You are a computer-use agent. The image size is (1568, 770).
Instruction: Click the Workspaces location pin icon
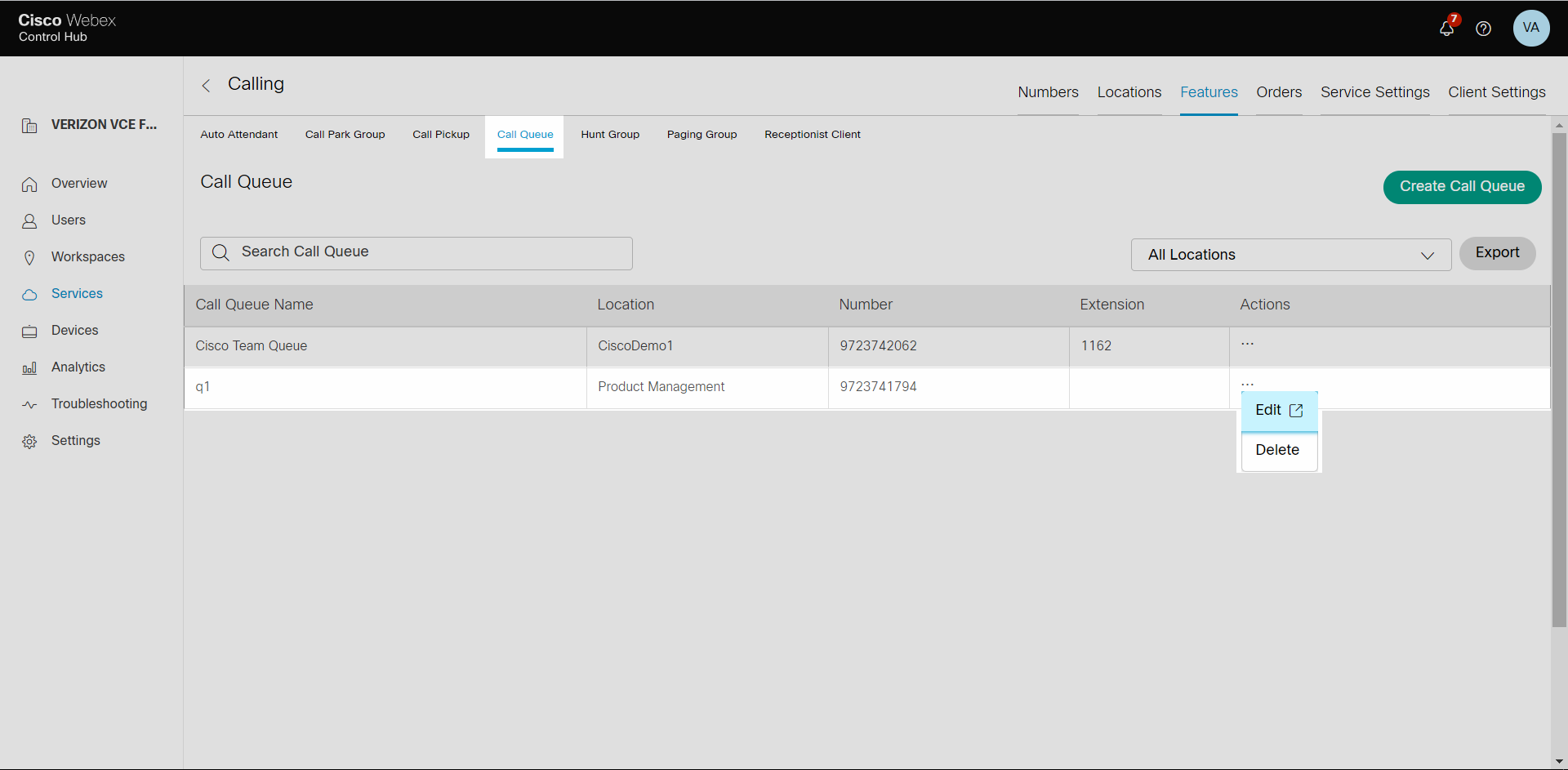[x=29, y=256]
